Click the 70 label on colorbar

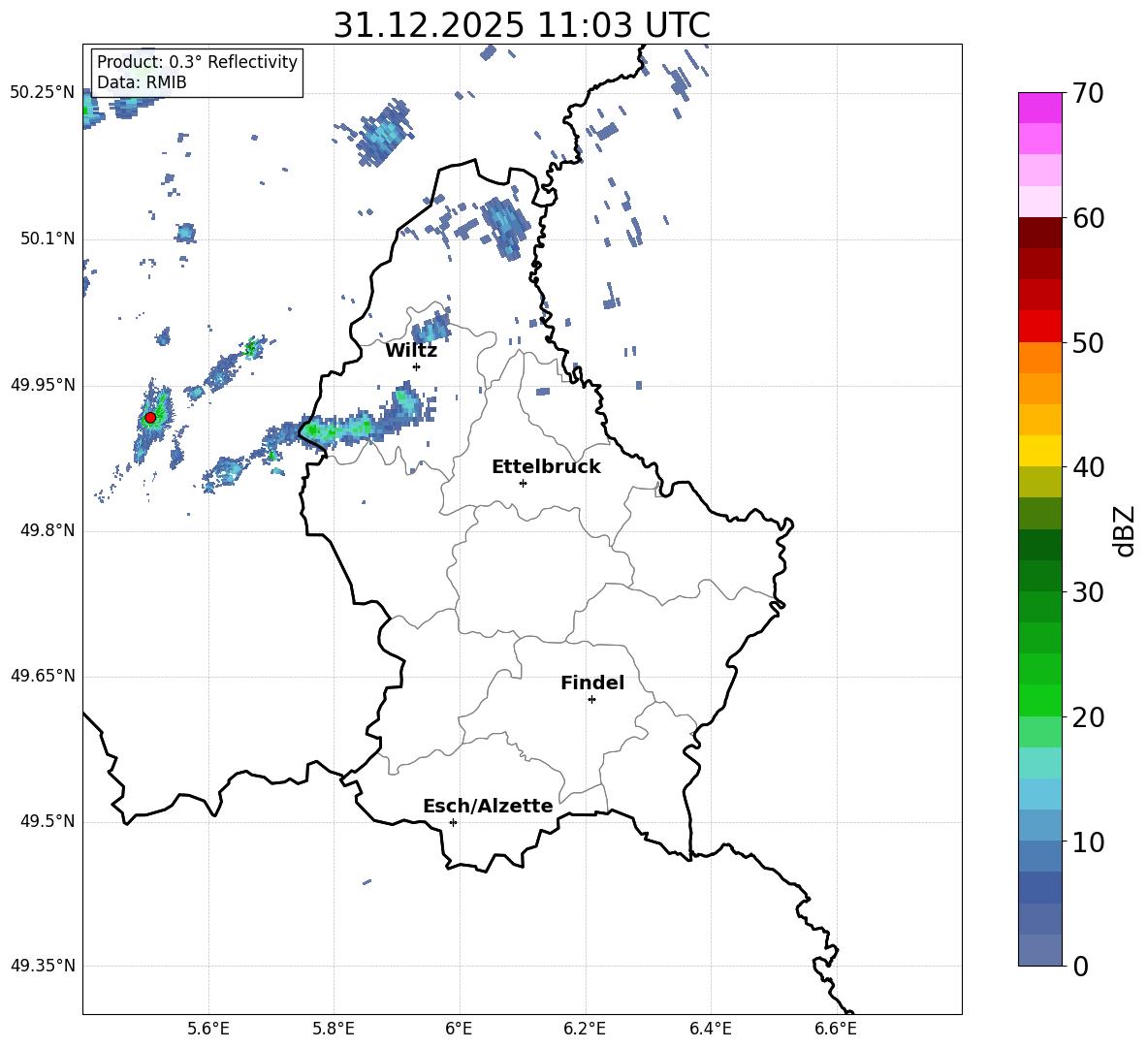1088,94
